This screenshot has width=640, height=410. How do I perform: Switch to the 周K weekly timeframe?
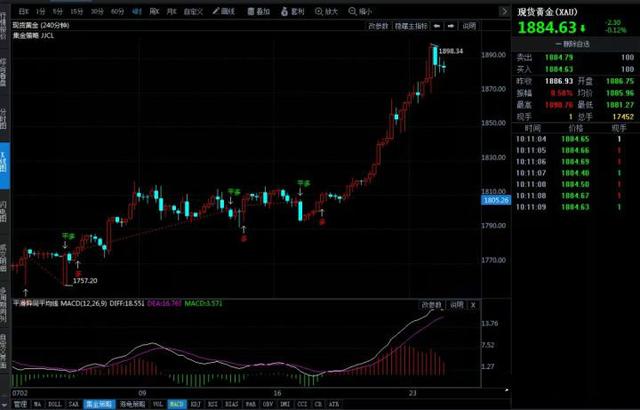pyautogui.click(x=154, y=12)
